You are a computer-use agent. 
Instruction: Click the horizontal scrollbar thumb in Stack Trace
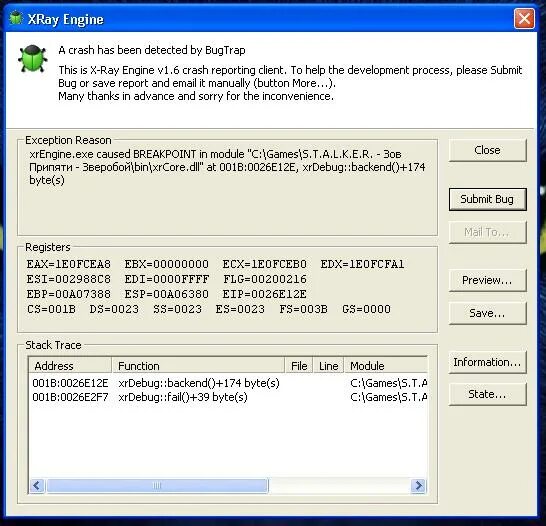point(157,485)
